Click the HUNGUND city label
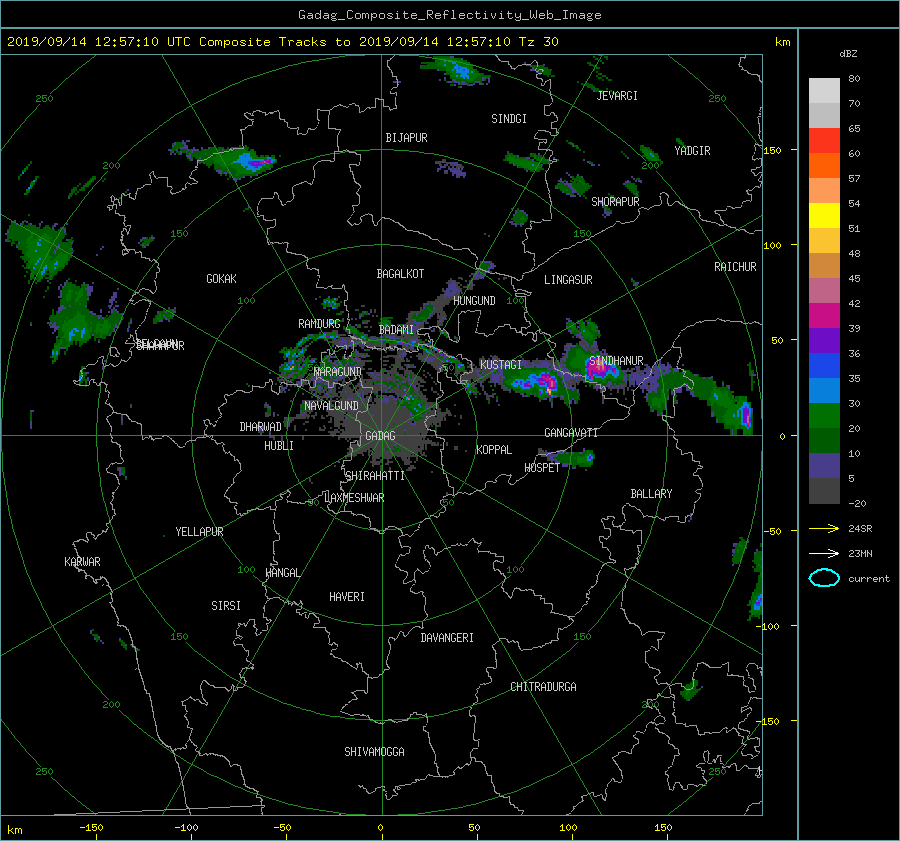The image size is (900, 841). [474, 301]
